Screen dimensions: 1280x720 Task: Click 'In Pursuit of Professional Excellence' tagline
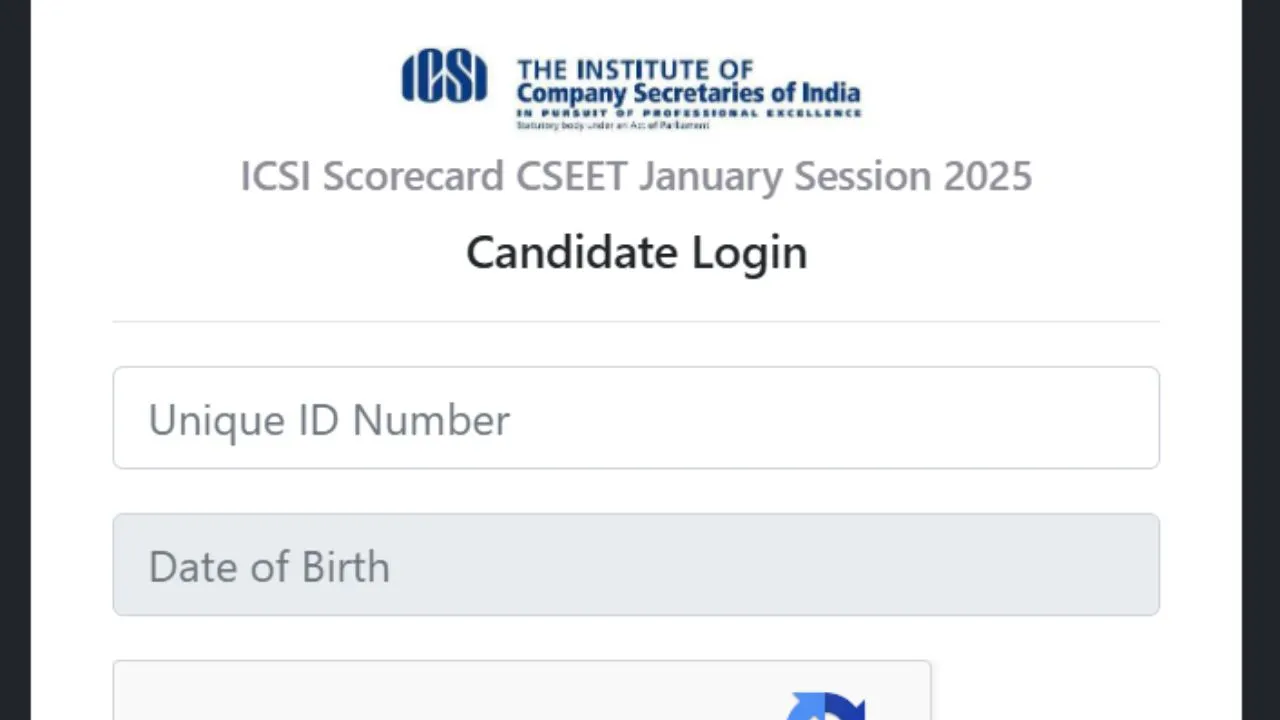point(688,114)
